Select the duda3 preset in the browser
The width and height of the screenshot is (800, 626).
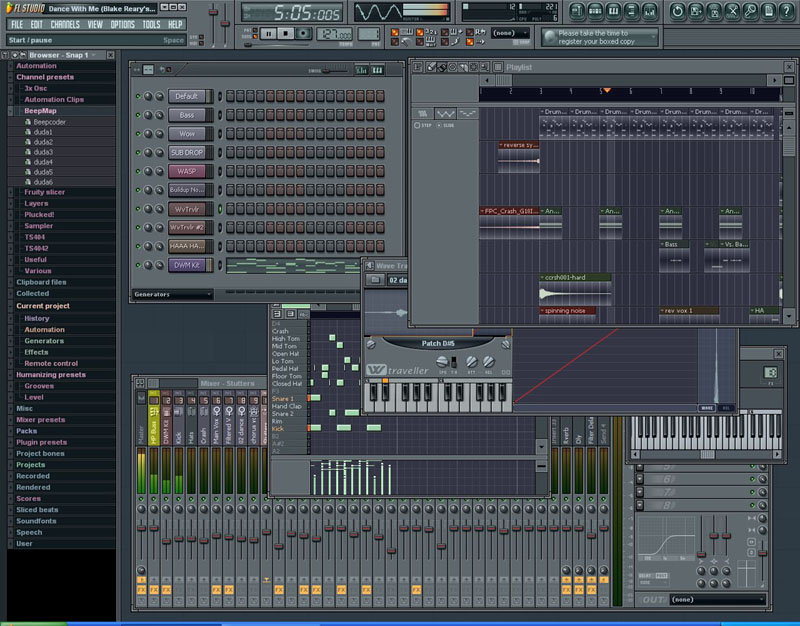[43, 152]
